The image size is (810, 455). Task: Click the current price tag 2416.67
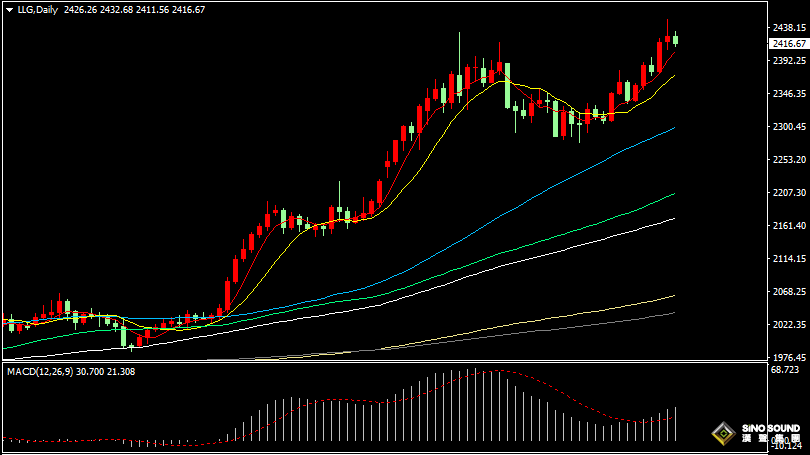click(789, 44)
